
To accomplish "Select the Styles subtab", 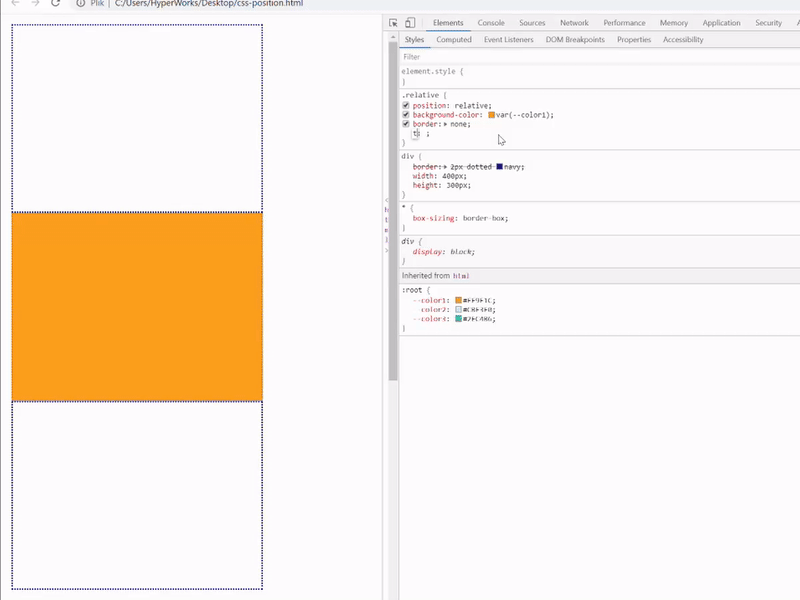I will pyautogui.click(x=414, y=40).
